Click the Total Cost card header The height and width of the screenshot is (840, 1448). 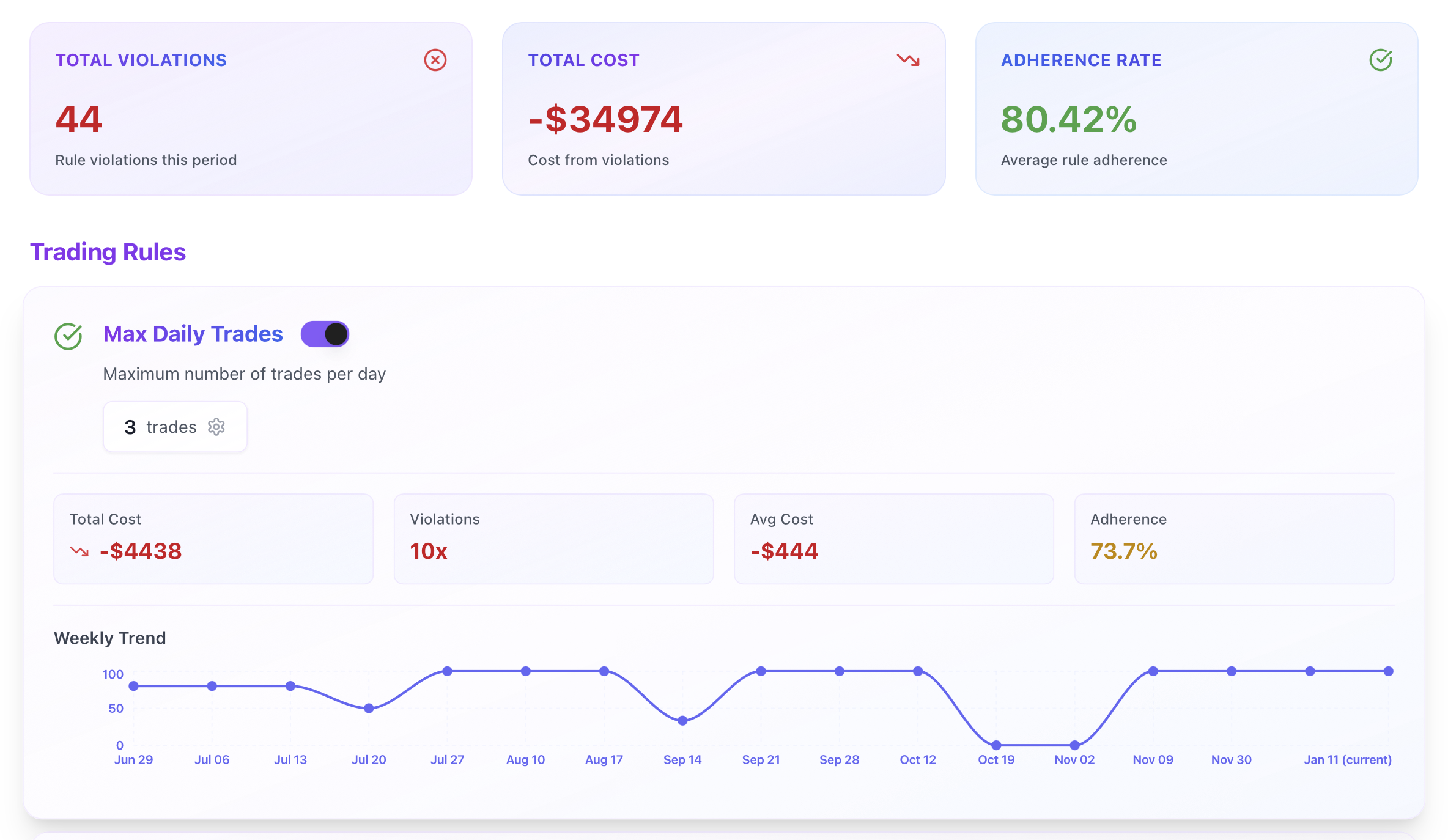pos(583,60)
